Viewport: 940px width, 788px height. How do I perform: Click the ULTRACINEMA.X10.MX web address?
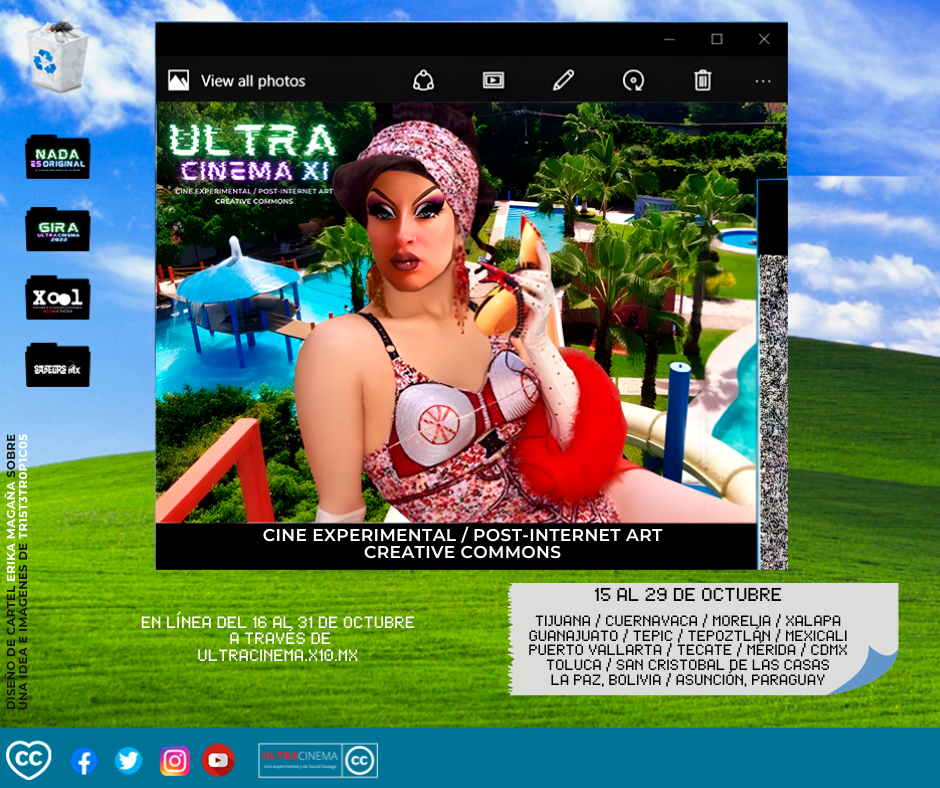click(x=278, y=655)
